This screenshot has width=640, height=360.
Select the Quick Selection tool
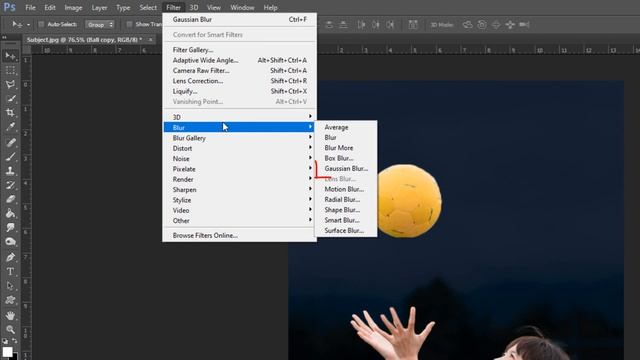tap(10, 98)
